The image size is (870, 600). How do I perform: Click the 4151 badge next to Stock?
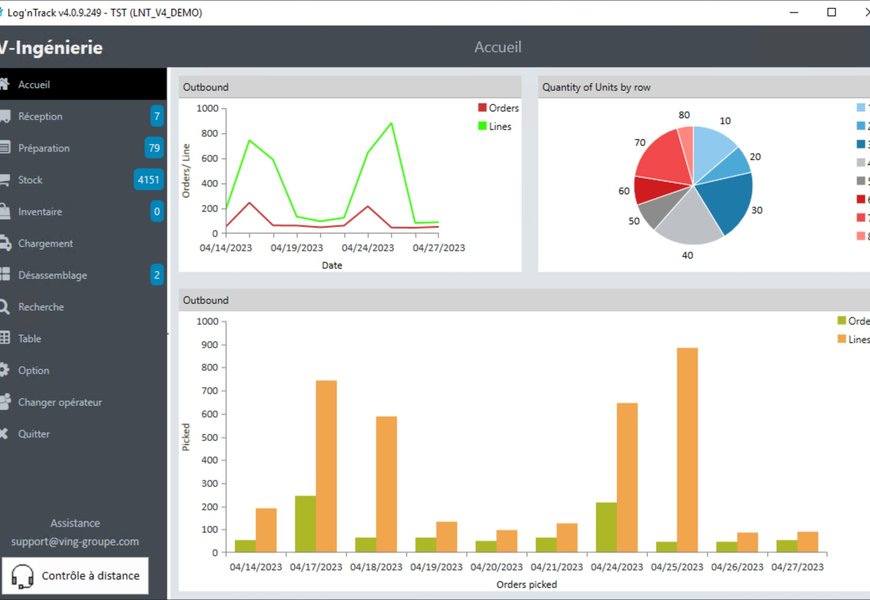(x=148, y=180)
